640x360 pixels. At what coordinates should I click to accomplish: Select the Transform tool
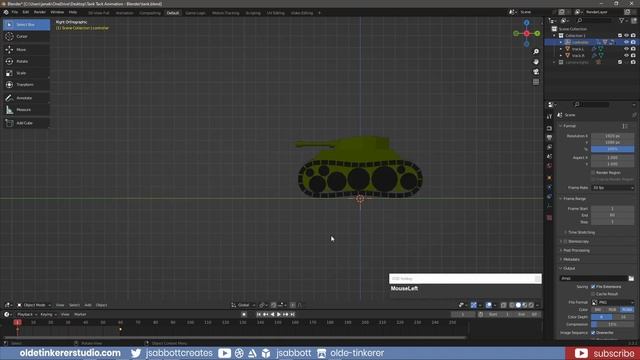[x=26, y=84]
